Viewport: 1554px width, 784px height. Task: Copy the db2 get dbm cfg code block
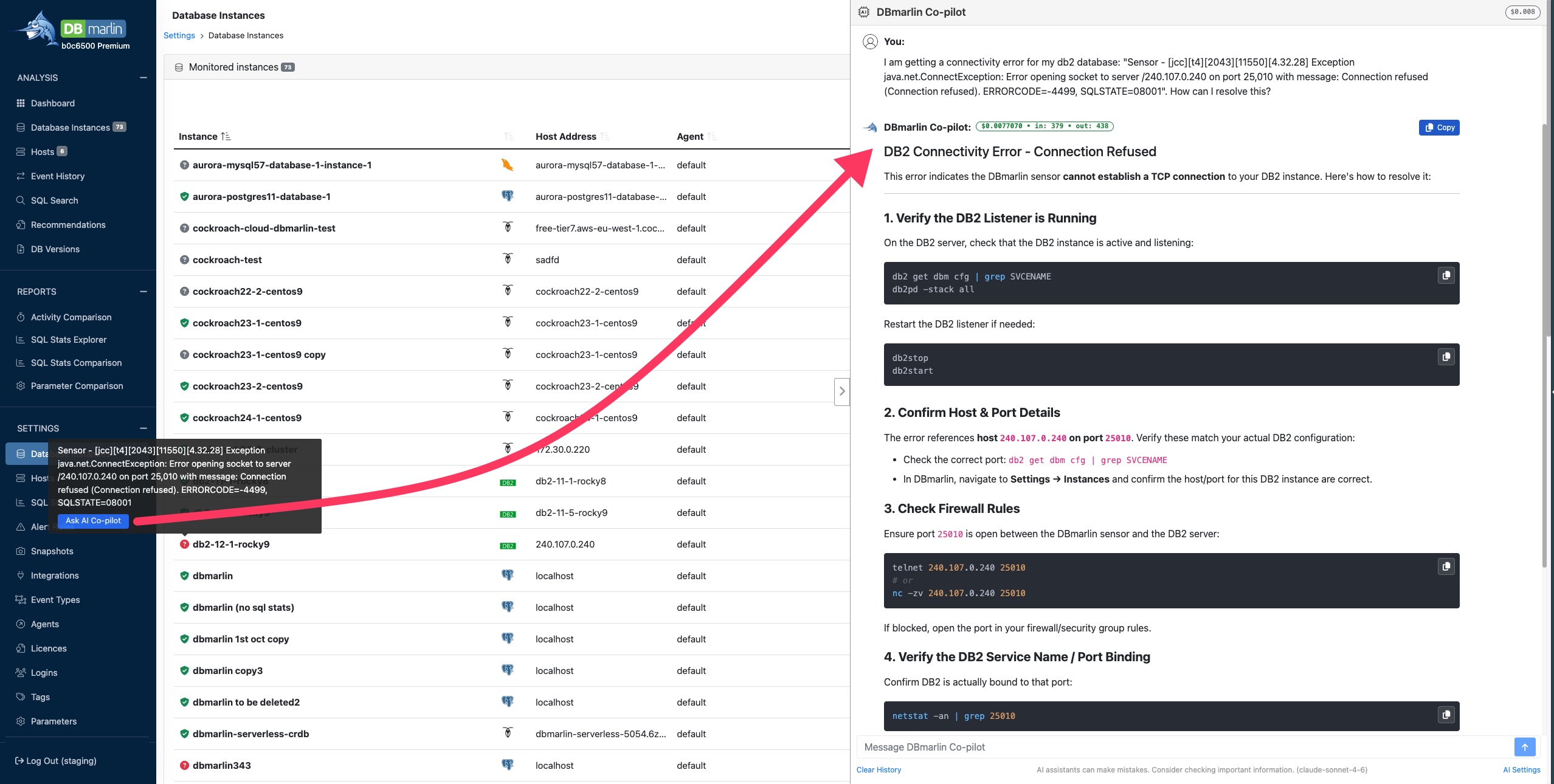(x=1446, y=275)
